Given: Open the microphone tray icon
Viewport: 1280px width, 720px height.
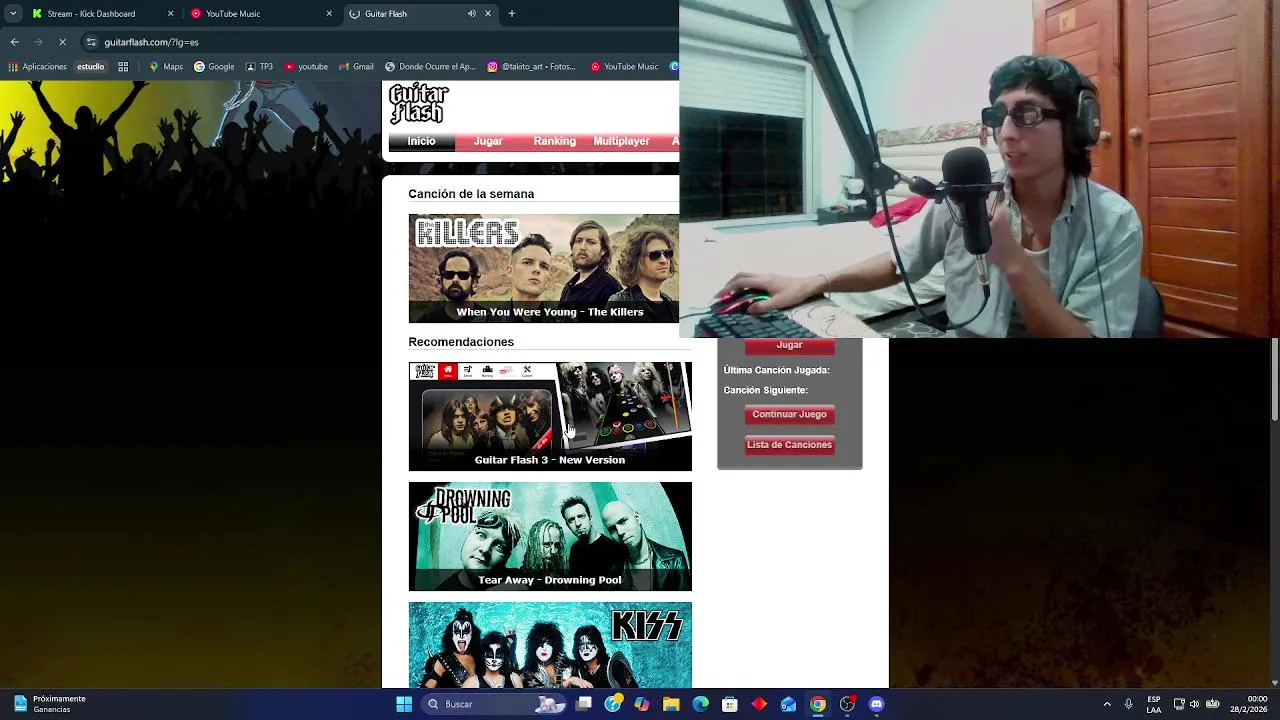Looking at the screenshot, I should click(1129, 704).
